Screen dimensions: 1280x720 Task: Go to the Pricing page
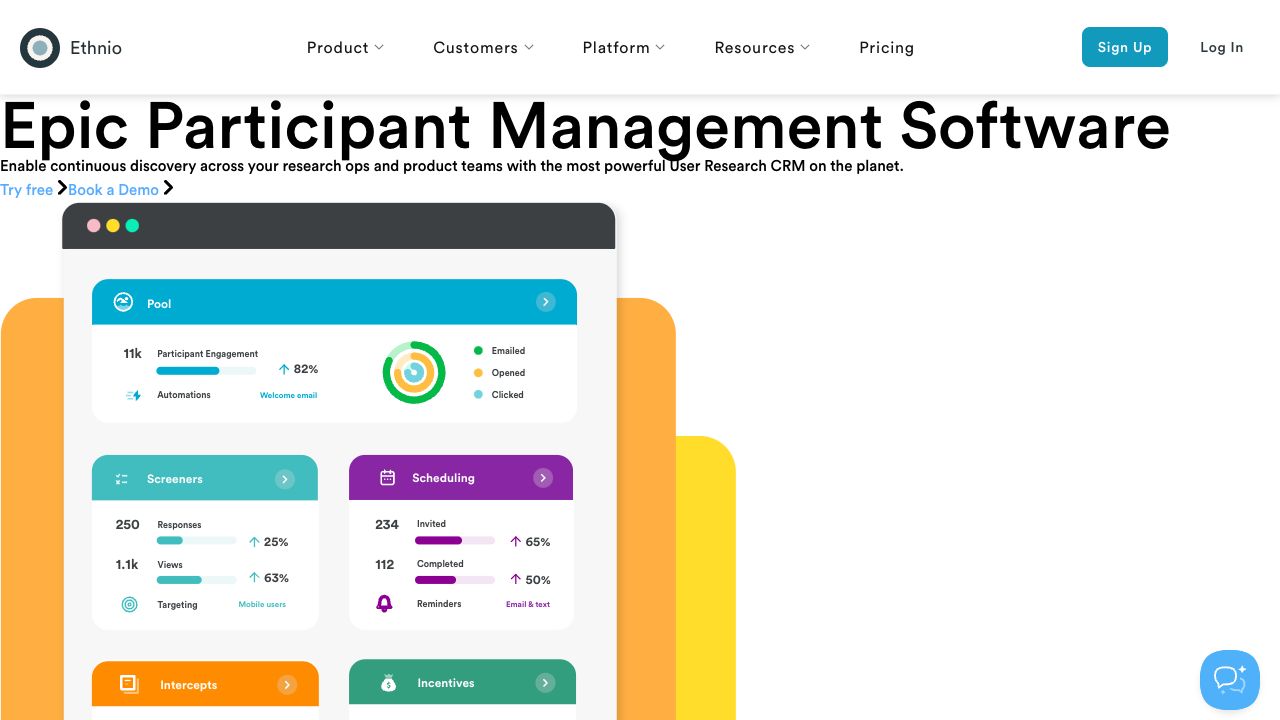tap(886, 47)
